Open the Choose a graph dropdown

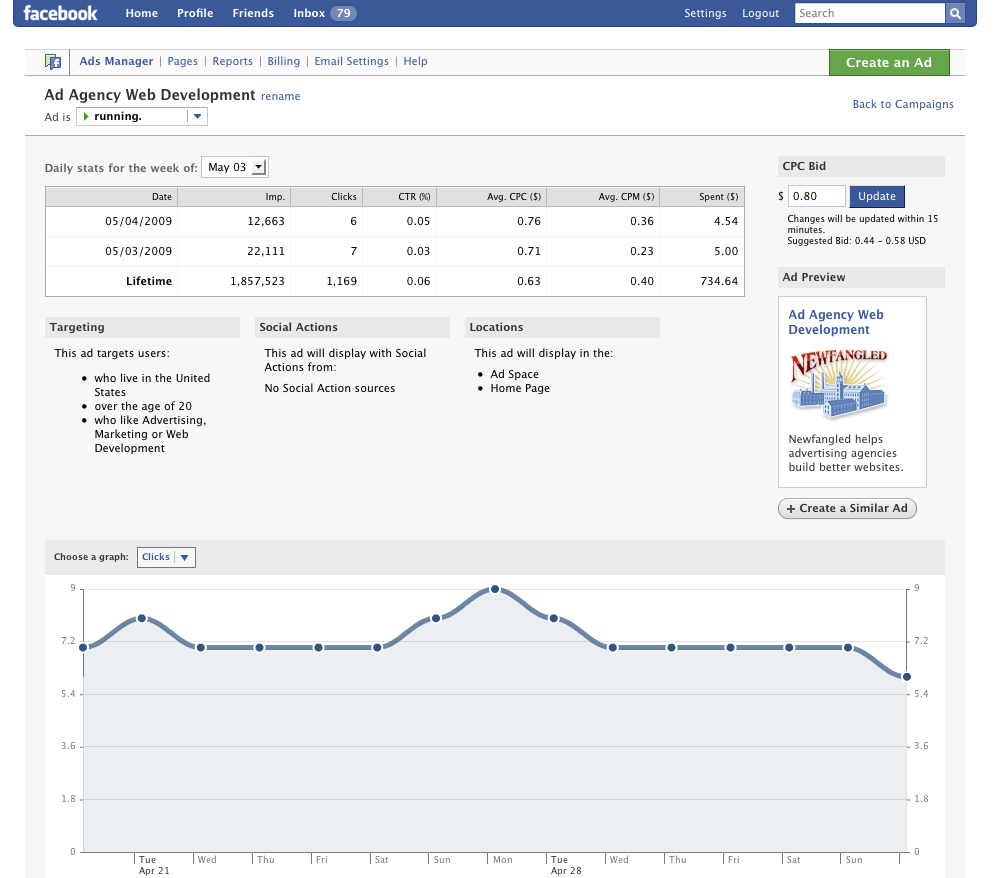166,557
